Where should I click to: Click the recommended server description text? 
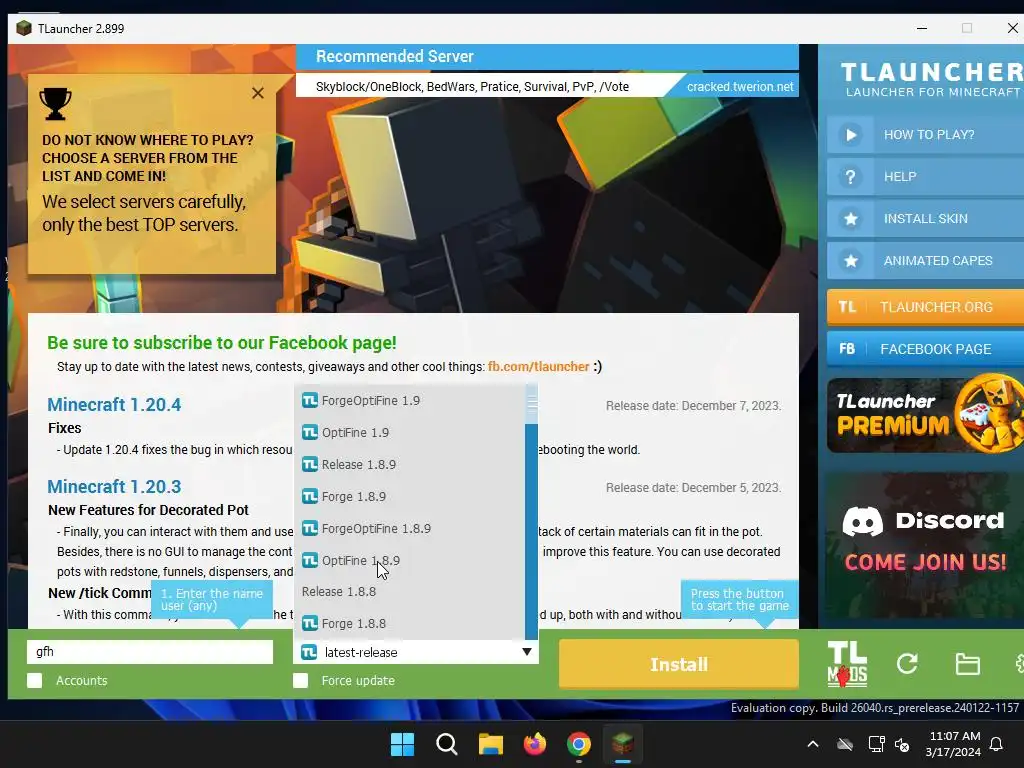[472, 87]
